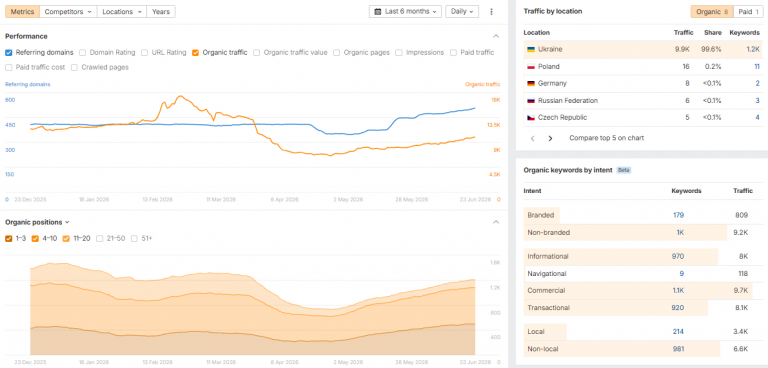Enable the Organic pages checkbox
The height and width of the screenshot is (368, 768).
(336, 52)
